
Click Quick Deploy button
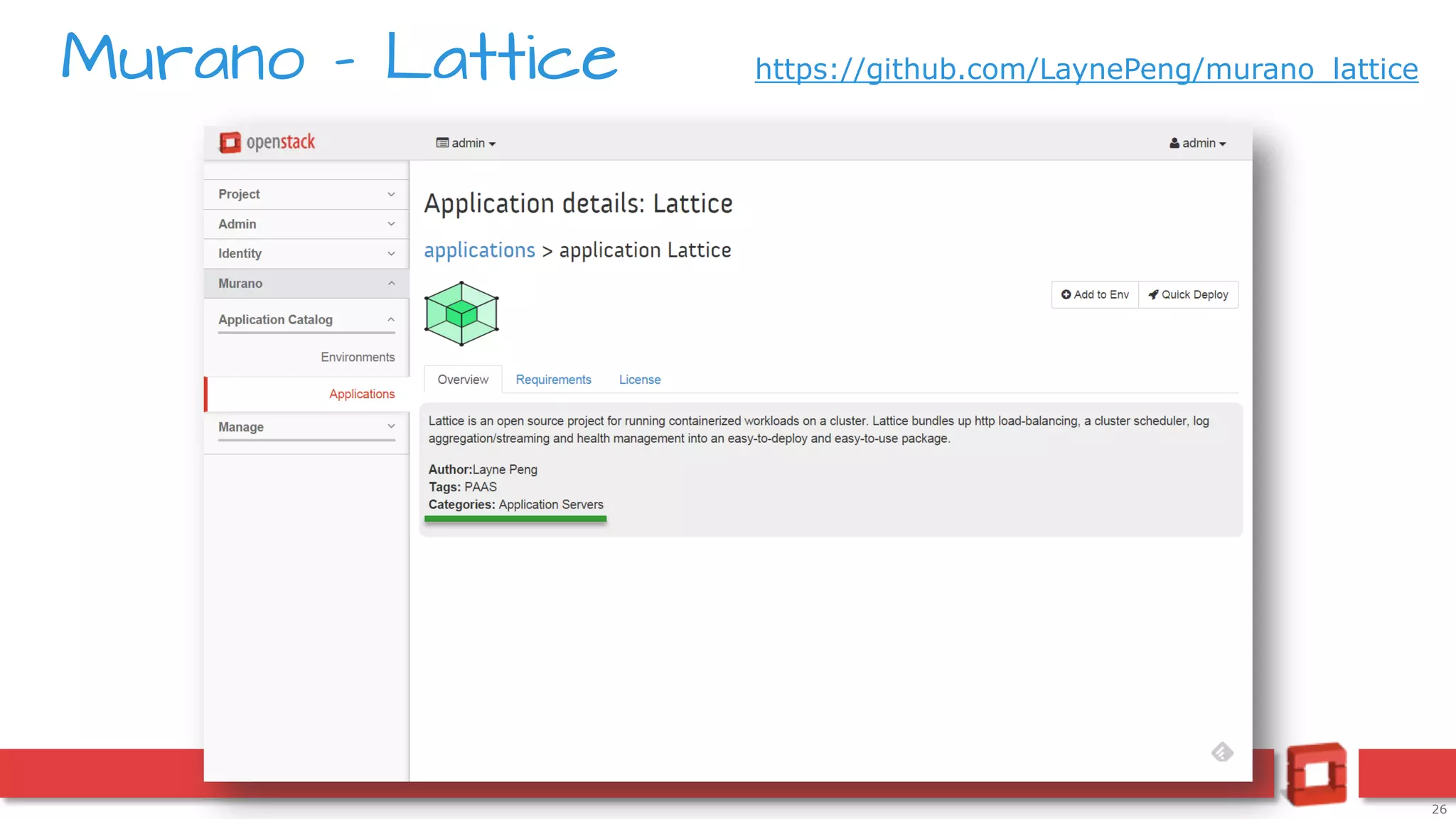(1188, 295)
